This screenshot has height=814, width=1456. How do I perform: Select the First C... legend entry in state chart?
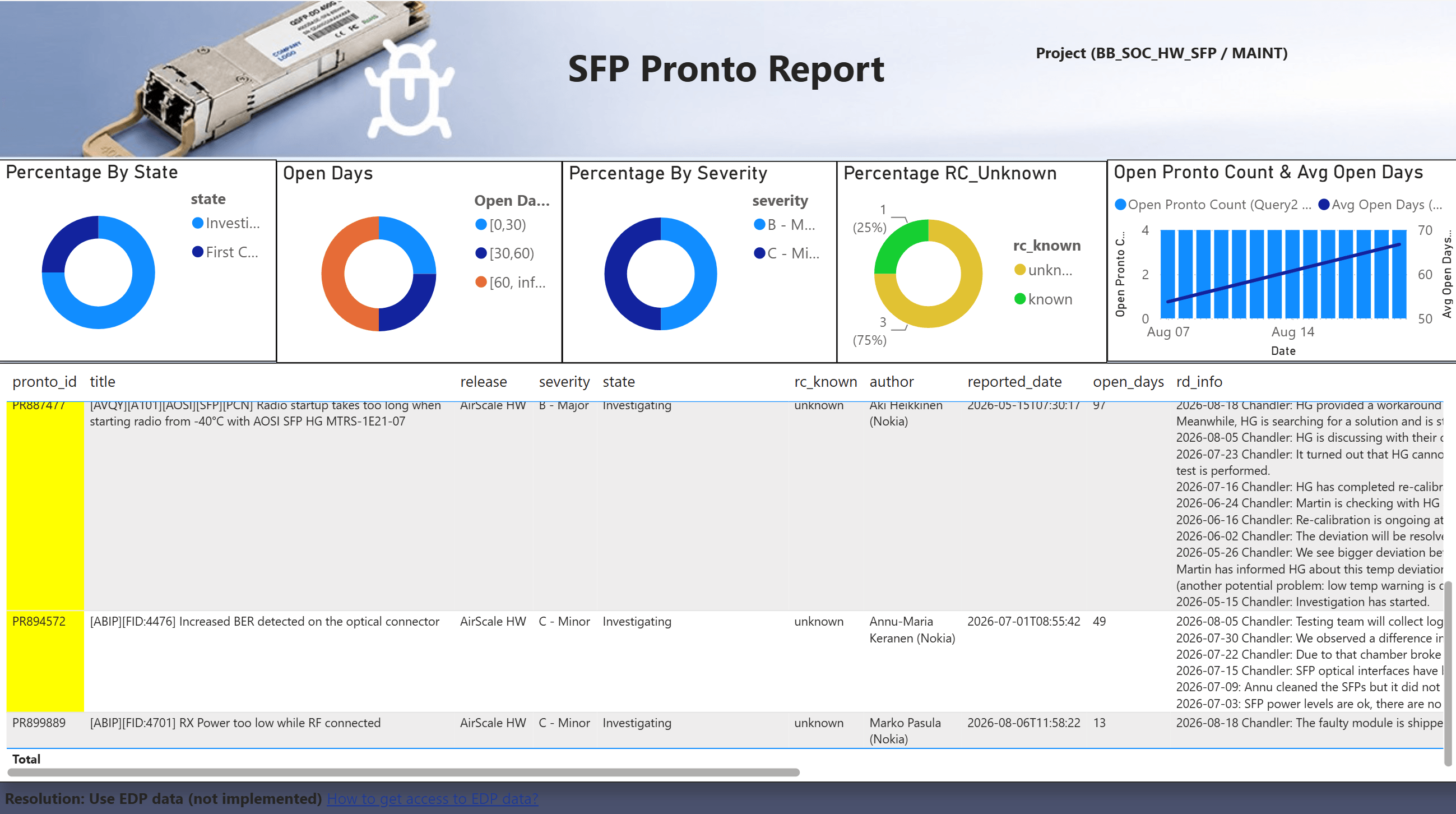pos(225,252)
